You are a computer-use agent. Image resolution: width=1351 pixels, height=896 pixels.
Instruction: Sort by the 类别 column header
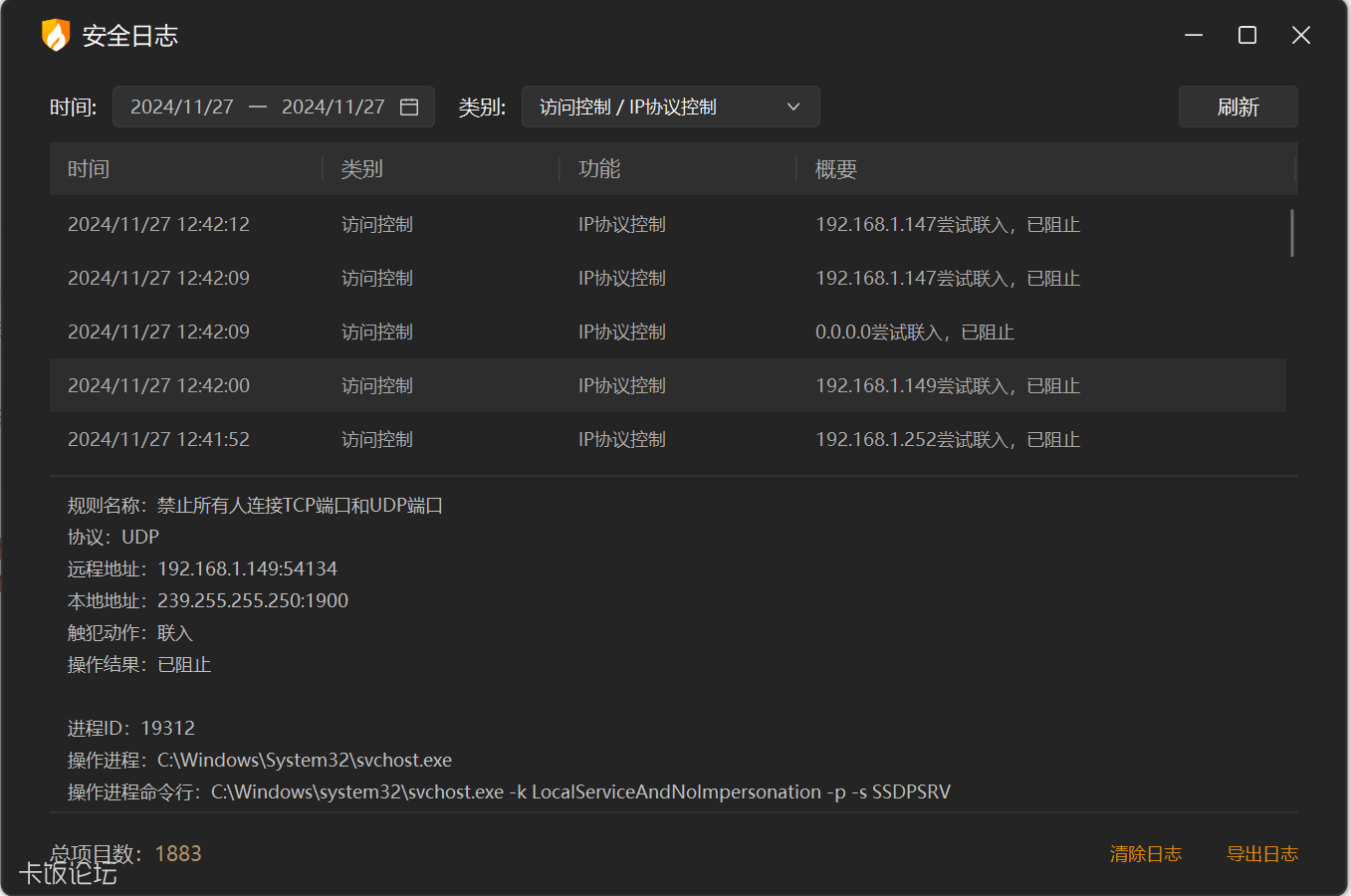tap(362, 169)
